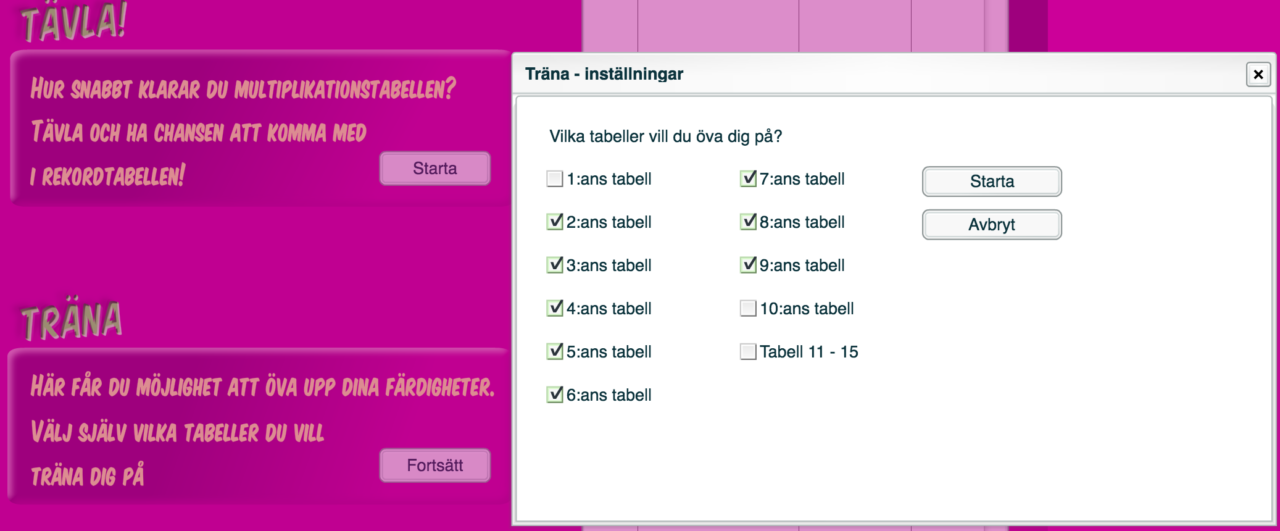
Task: Deselect the 5:ans tabell checkbox
Action: pos(554,352)
